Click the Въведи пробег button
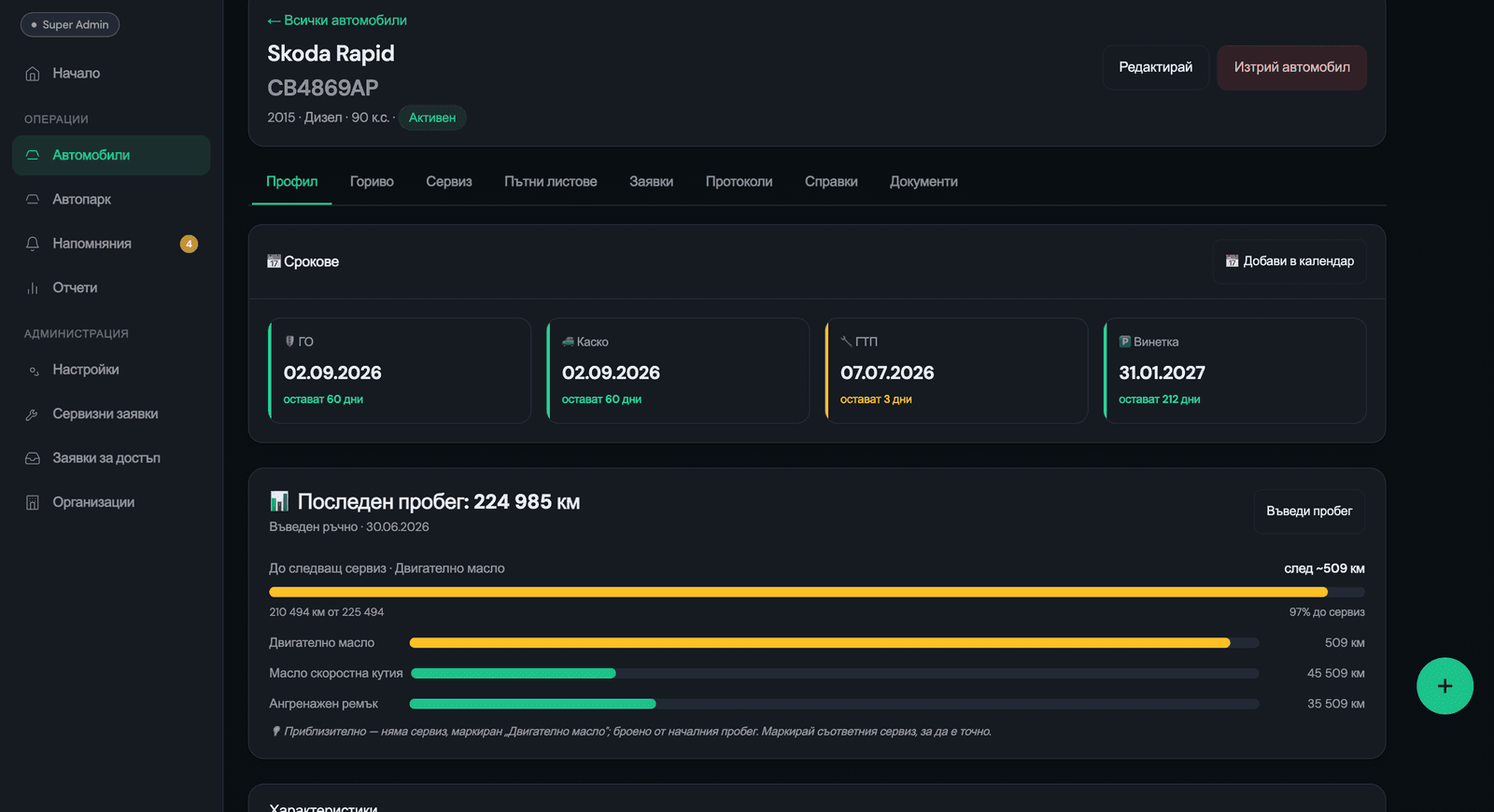Image resolution: width=1494 pixels, height=812 pixels. [x=1309, y=511]
